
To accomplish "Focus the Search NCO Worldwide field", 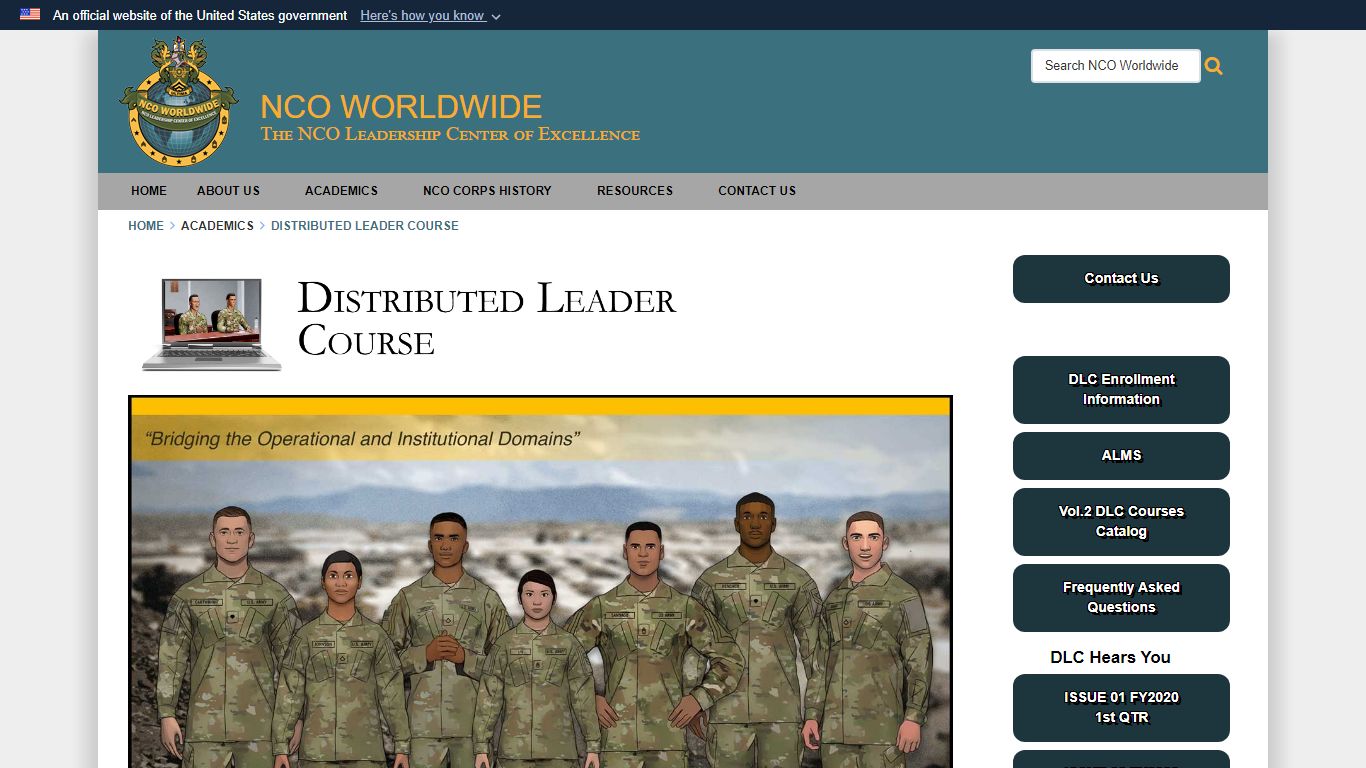I will tap(1115, 66).
